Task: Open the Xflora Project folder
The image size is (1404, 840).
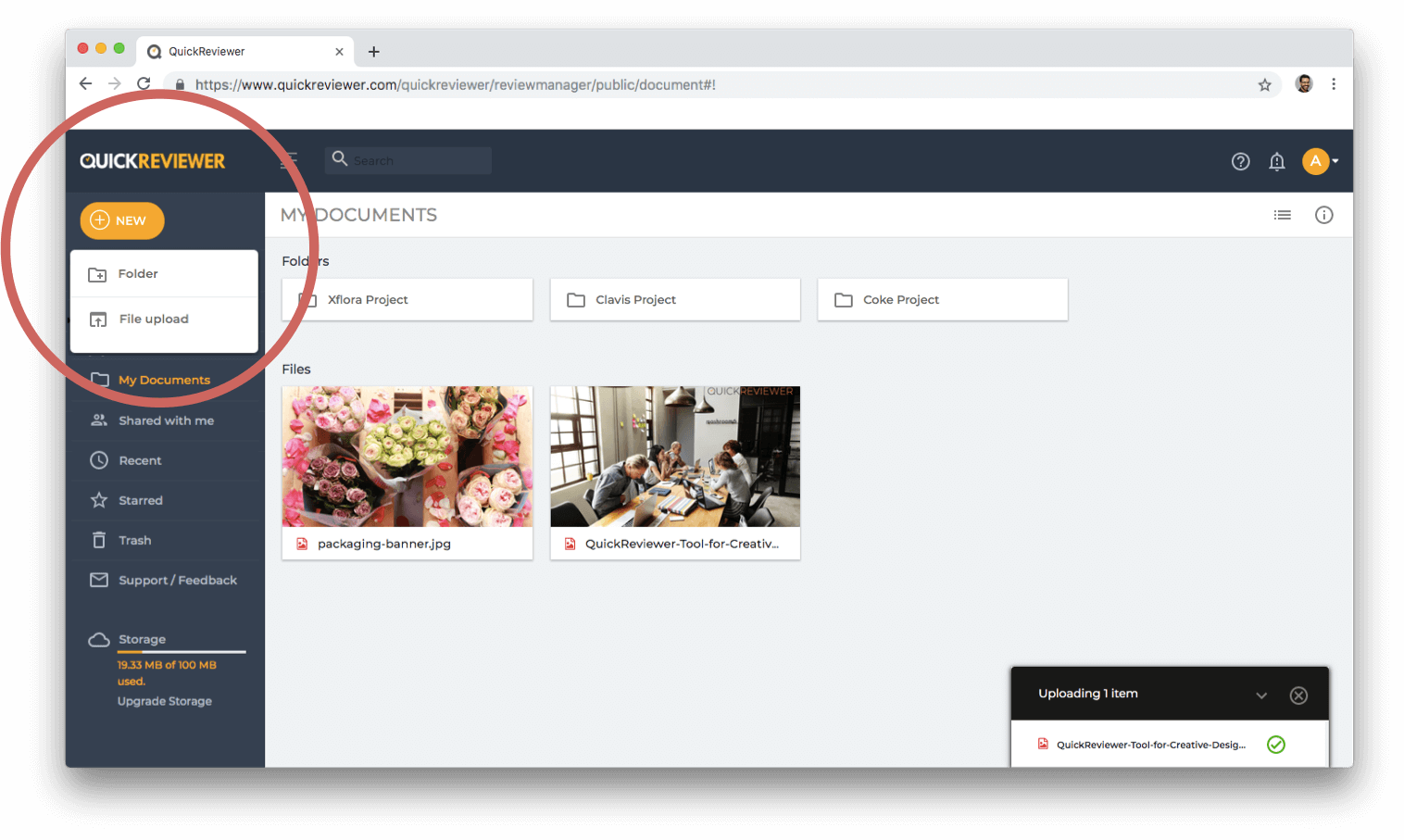Action: tap(407, 300)
